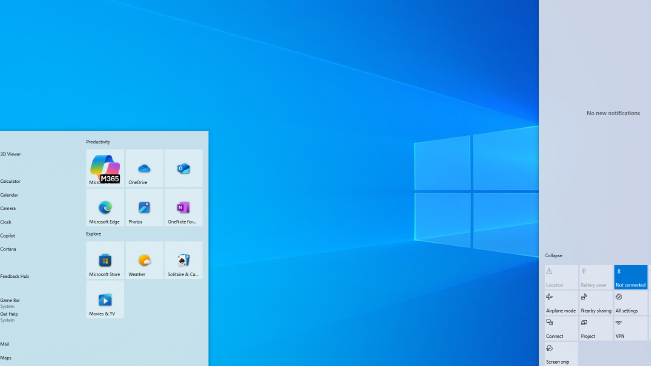Open Feedback Hub from app list

(x=15, y=276)
